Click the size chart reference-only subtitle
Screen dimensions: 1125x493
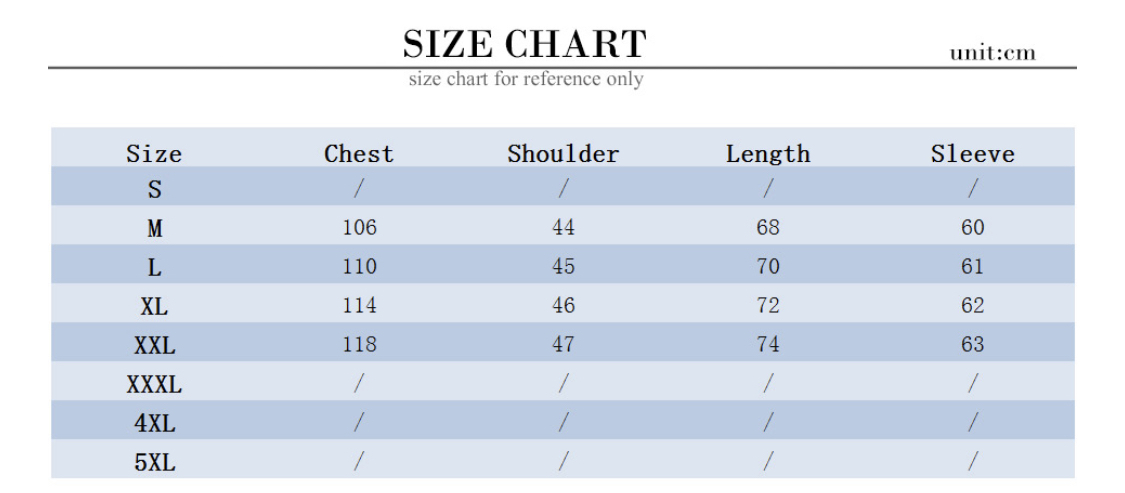[526, 78]
